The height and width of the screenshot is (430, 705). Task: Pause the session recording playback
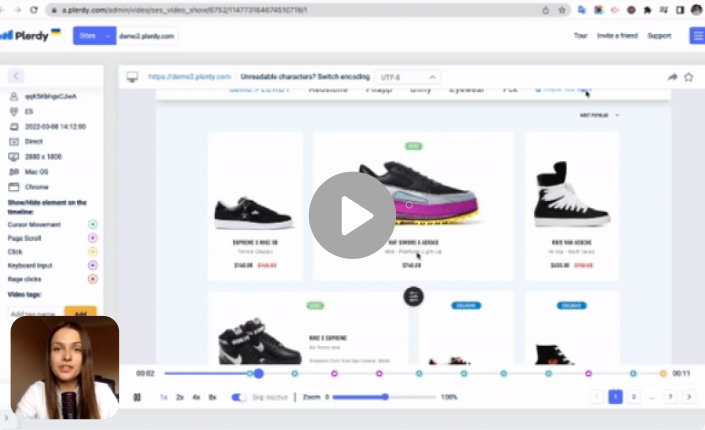click(x=137, y=397)
